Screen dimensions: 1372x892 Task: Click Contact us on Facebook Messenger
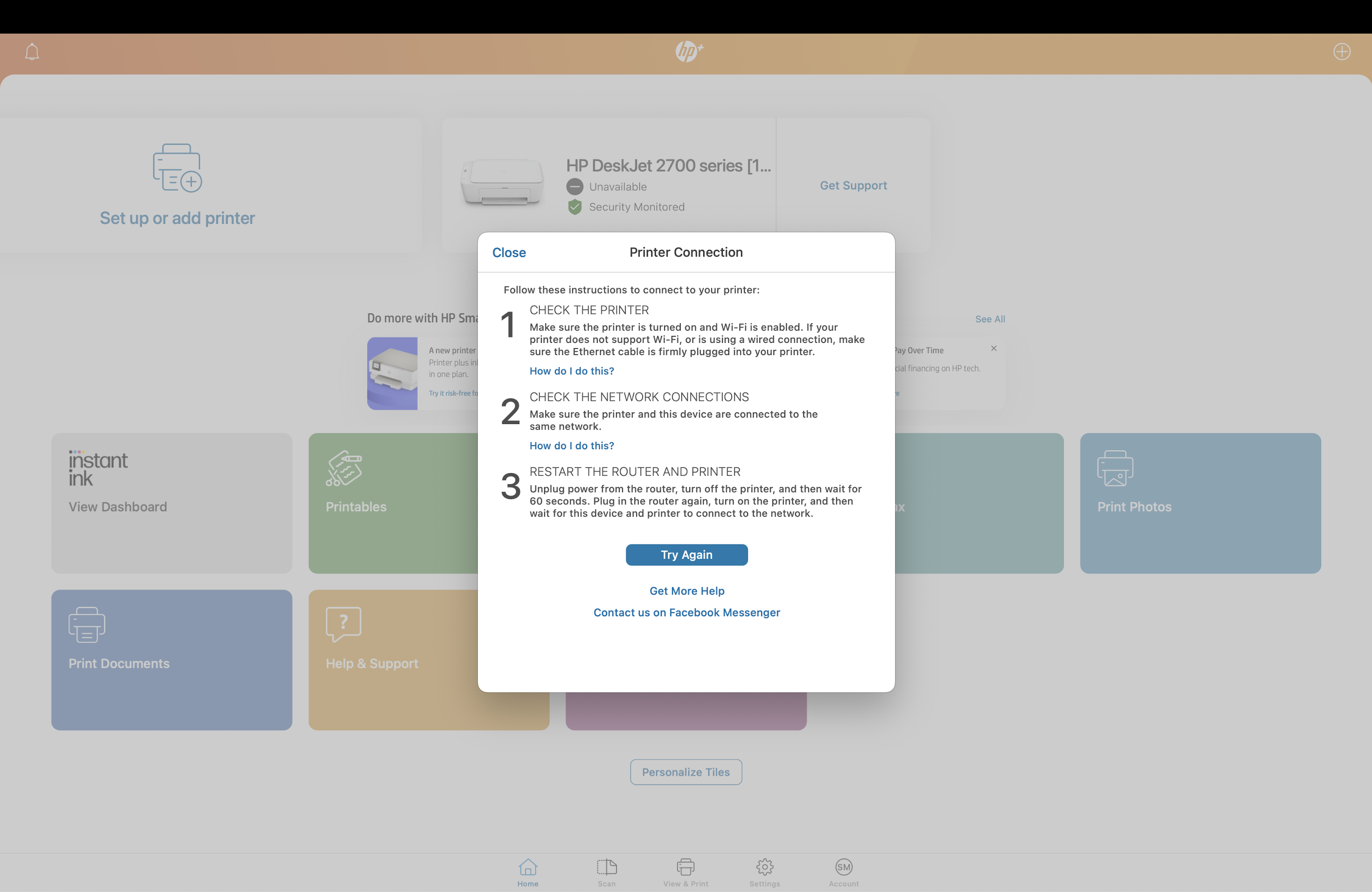[686, 613]
